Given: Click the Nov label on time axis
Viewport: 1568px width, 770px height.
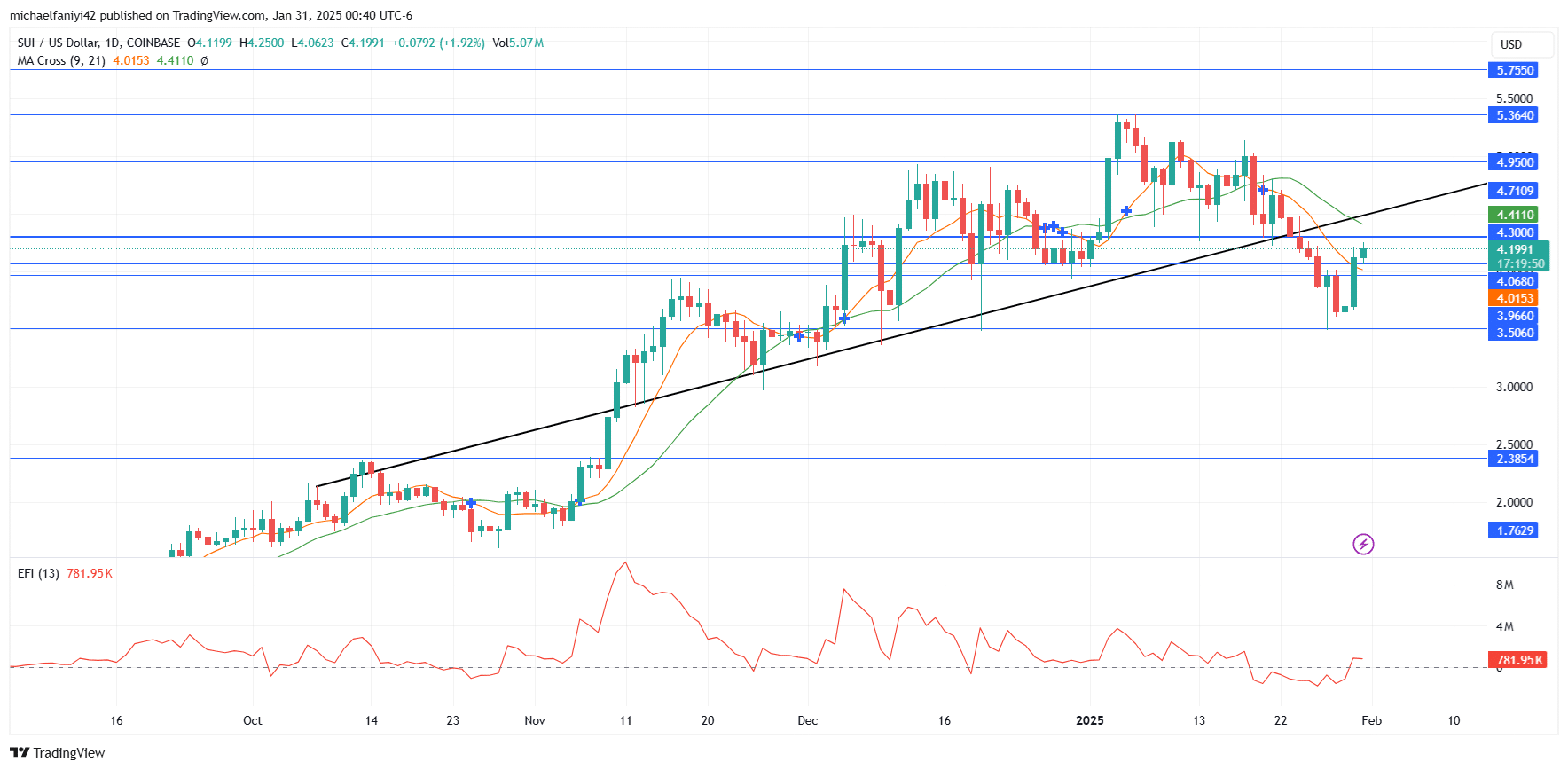Looking at the screenshot, I should (535, 720).
